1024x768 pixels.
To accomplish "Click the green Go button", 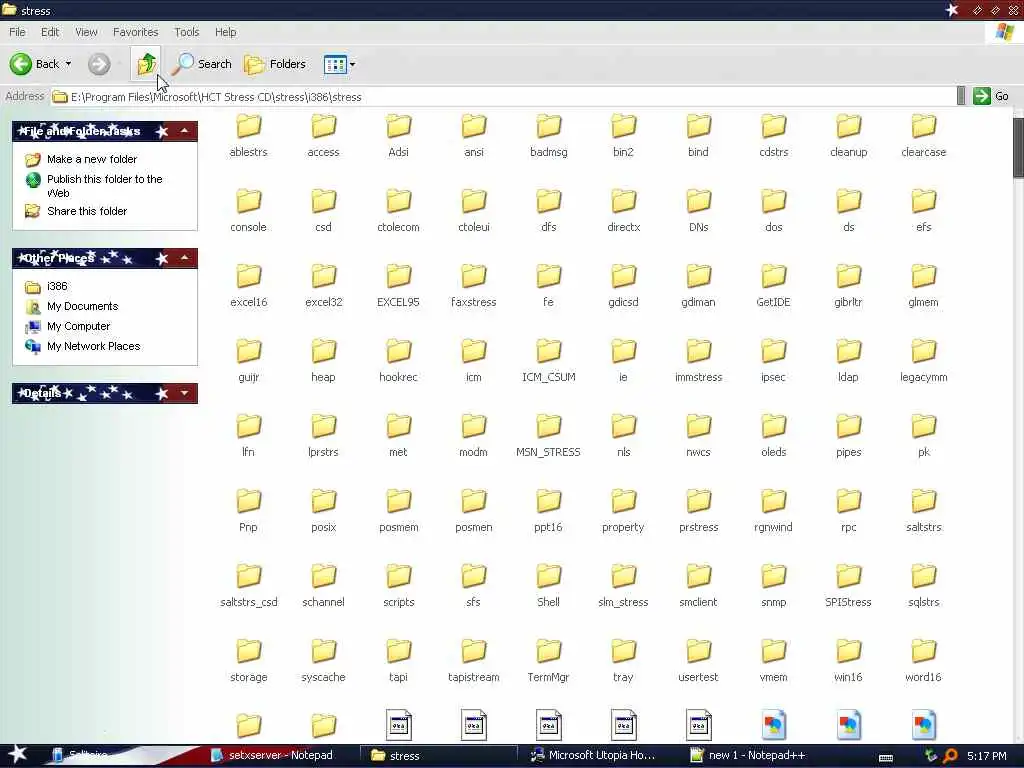I will point(991,97).
